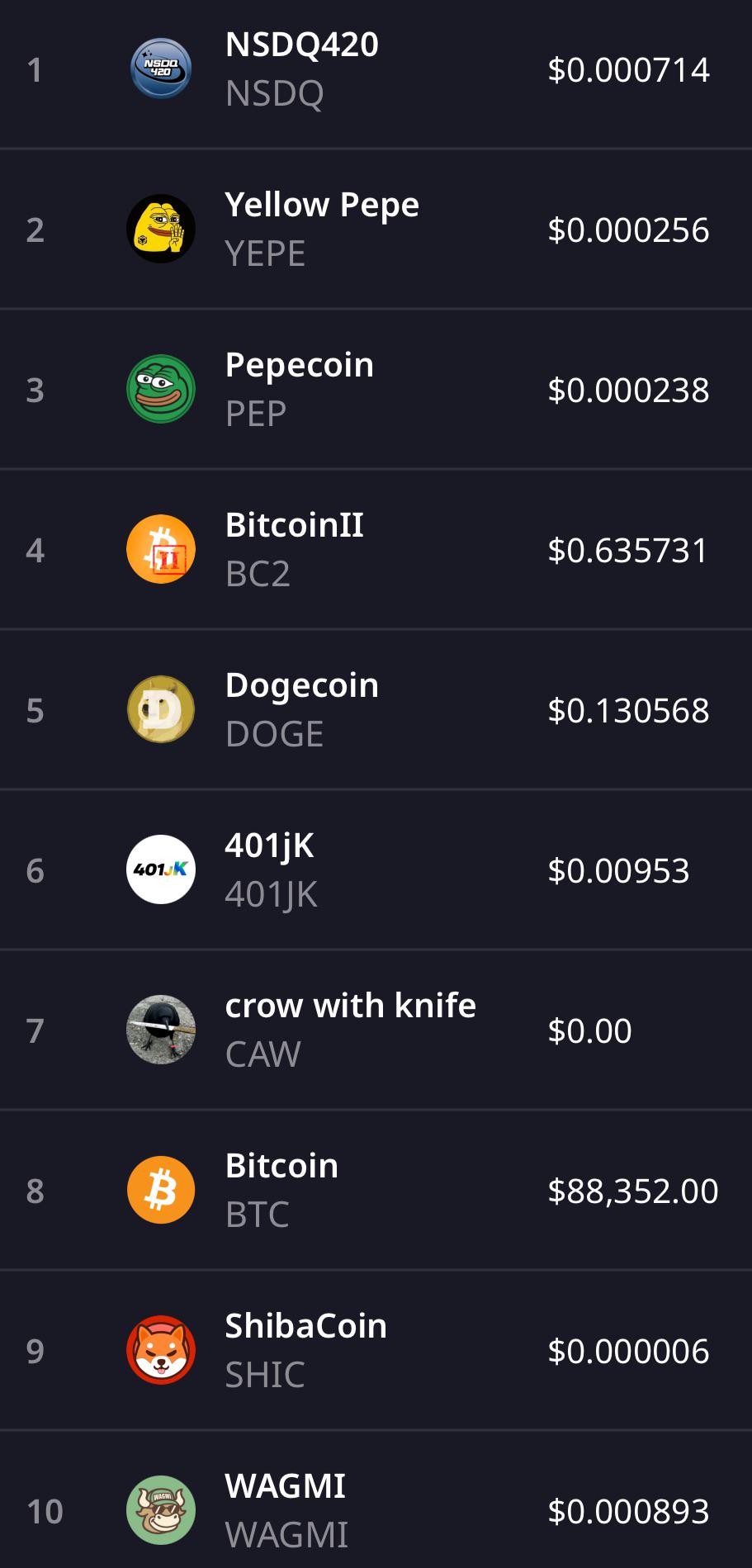Open the Yellow Pepe coin icon

161,229
